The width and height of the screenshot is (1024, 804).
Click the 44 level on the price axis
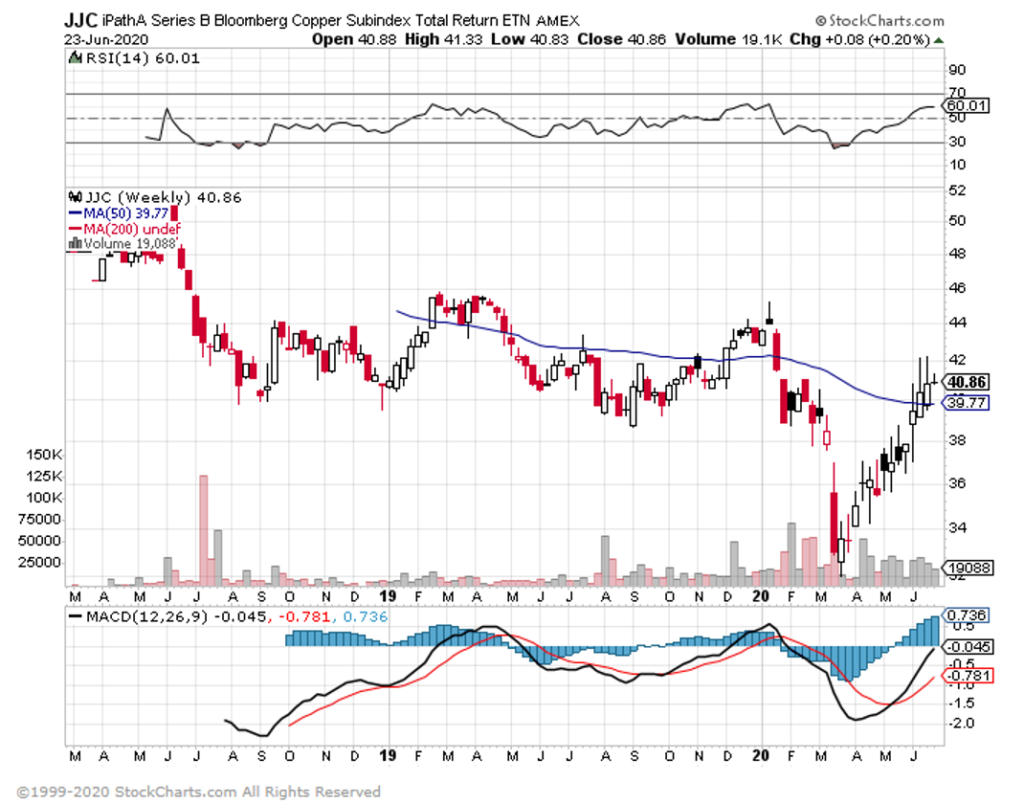coord(957,323)
